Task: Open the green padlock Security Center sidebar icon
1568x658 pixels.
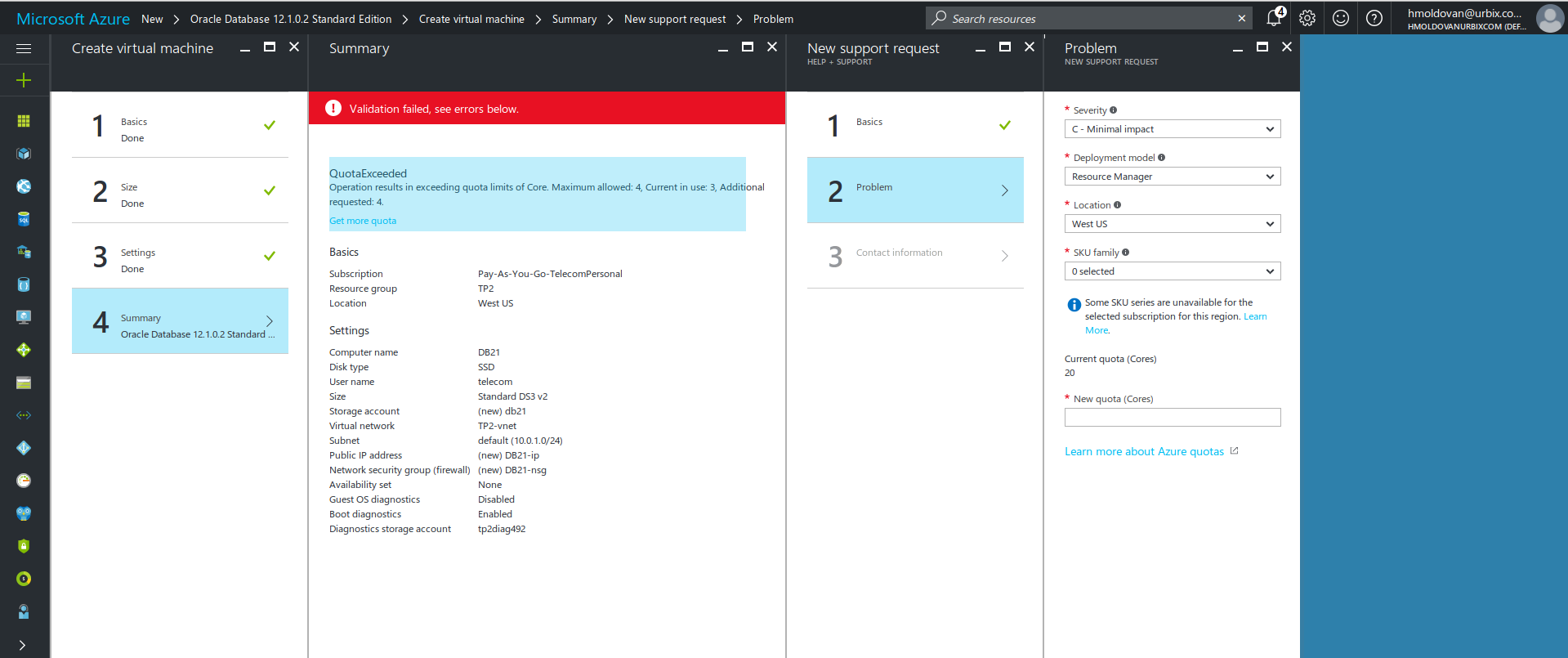Action: (x=24, y=546)
